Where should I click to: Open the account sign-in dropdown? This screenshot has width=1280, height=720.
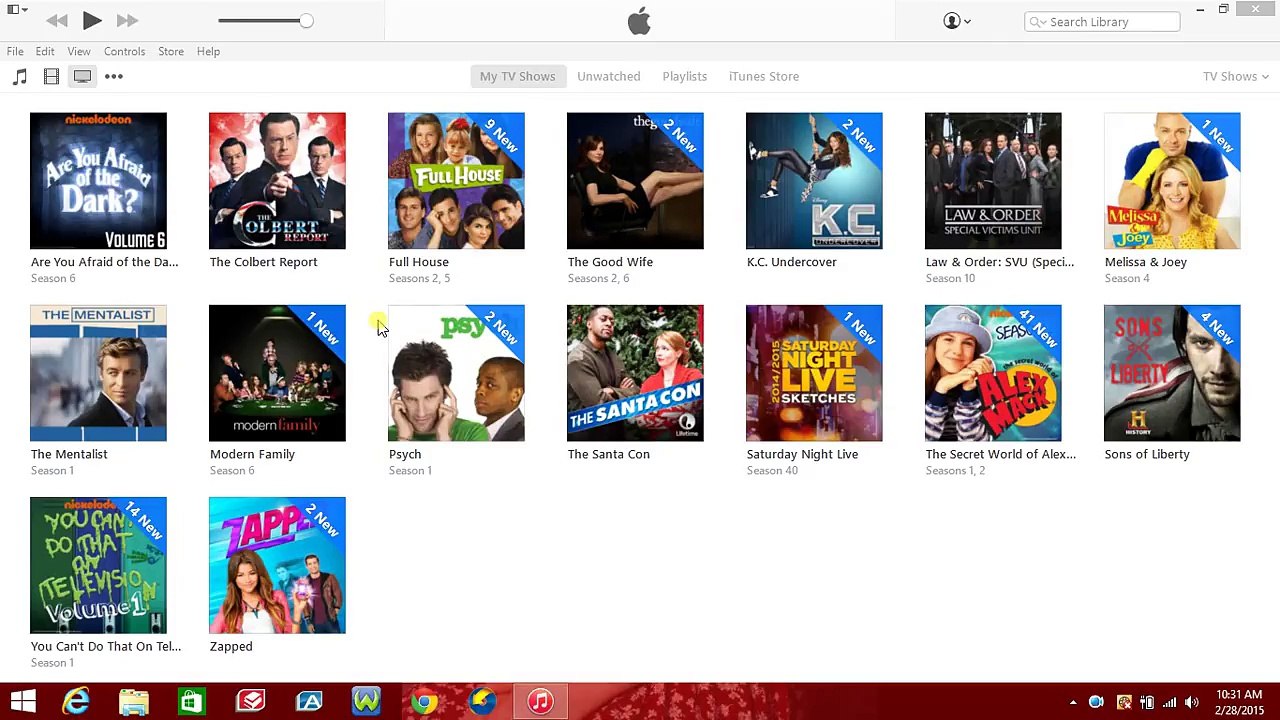957,21
